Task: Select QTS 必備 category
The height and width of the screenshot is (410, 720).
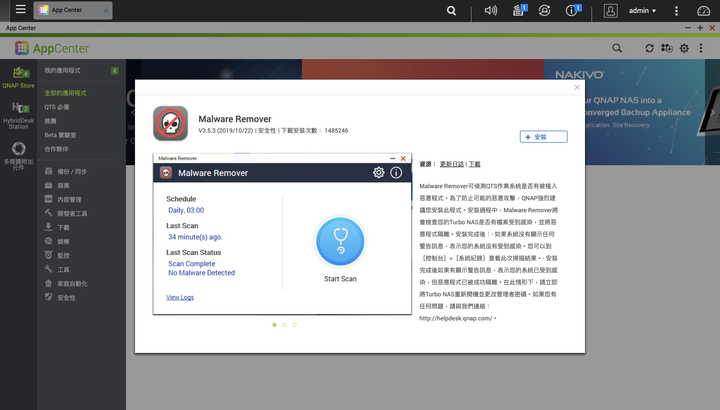Action: 56,107
